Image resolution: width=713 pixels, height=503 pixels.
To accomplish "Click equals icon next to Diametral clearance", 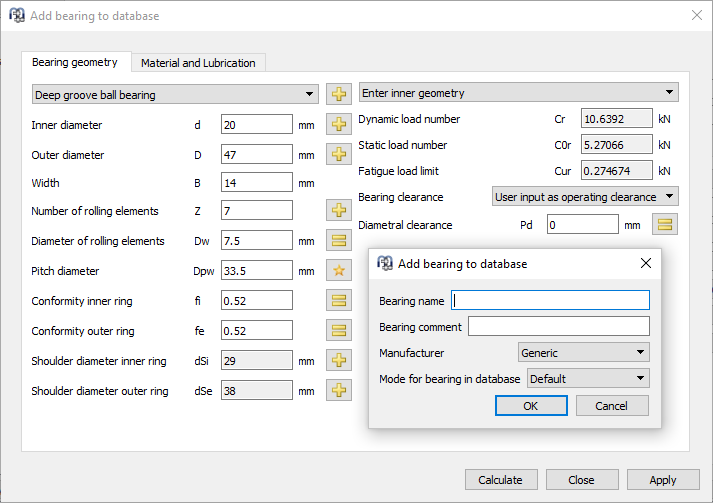I will pyautogui.click(x=665, y=225).
